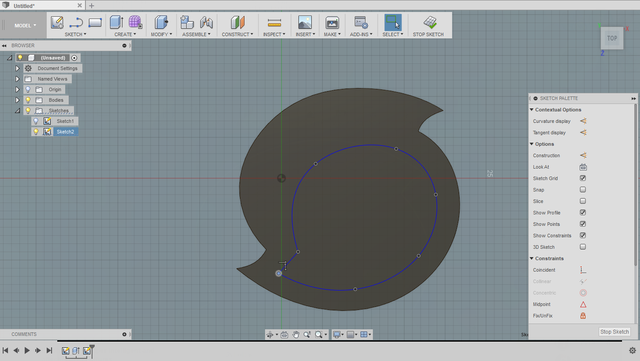
Task: Select the Rectangle sketch tool icon
Action: (x=95, y=22)
